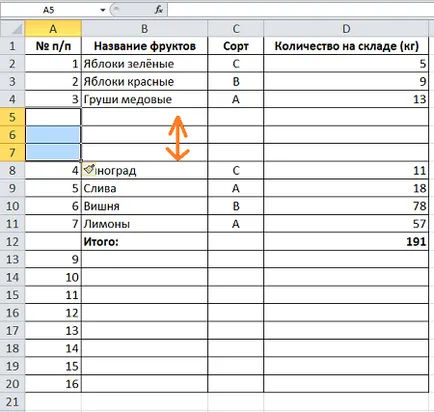Click the bold cell 'Итого:'
This screenshot has width=434, height=412.
pos(144,242)
